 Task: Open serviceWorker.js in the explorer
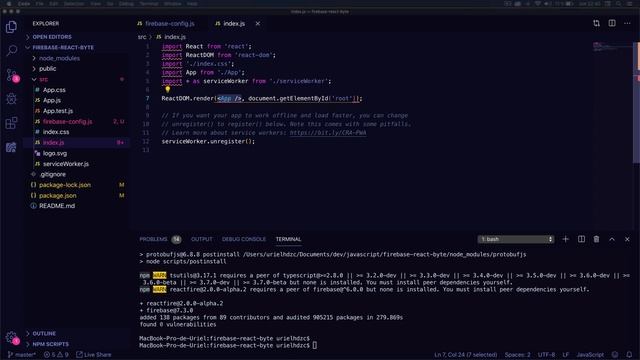click(x=66, y=164)
